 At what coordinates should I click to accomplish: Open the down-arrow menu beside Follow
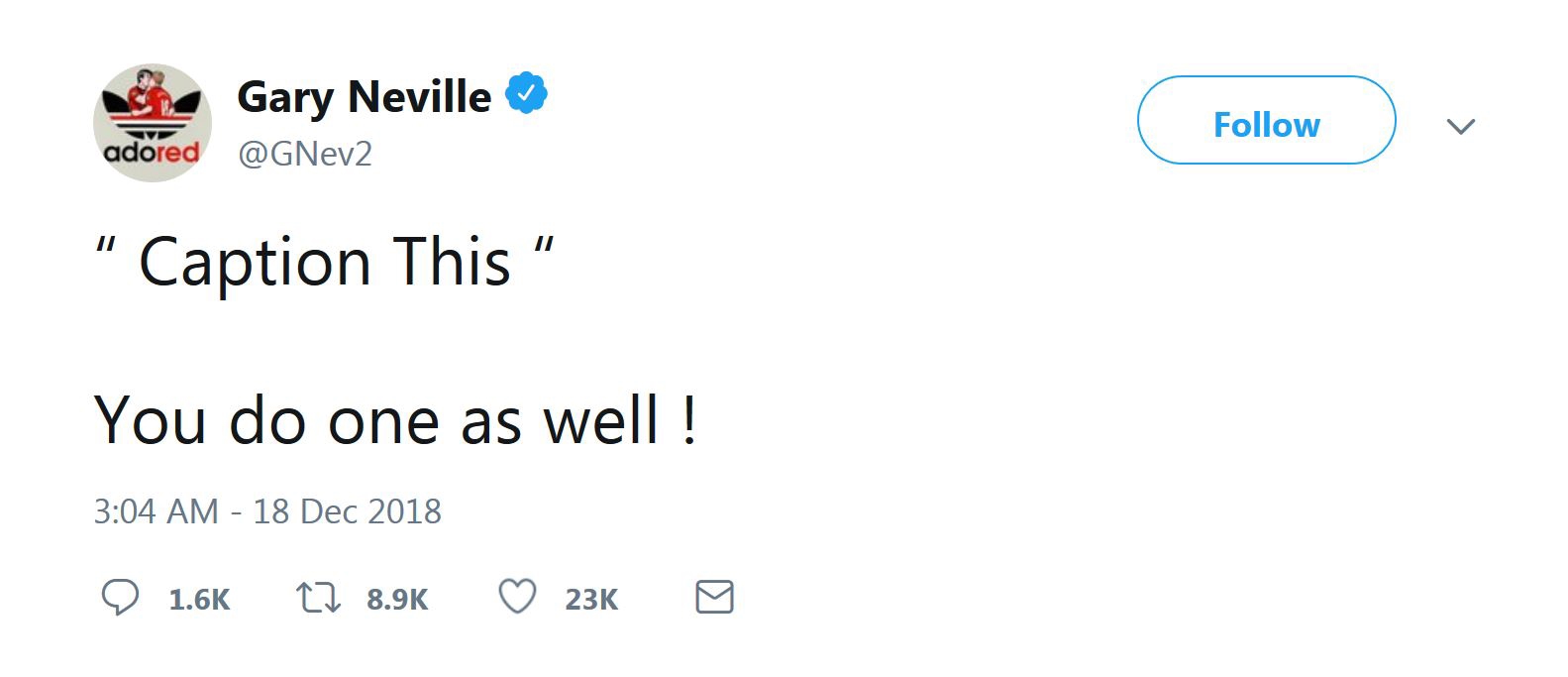click(x=1461, y=124)
